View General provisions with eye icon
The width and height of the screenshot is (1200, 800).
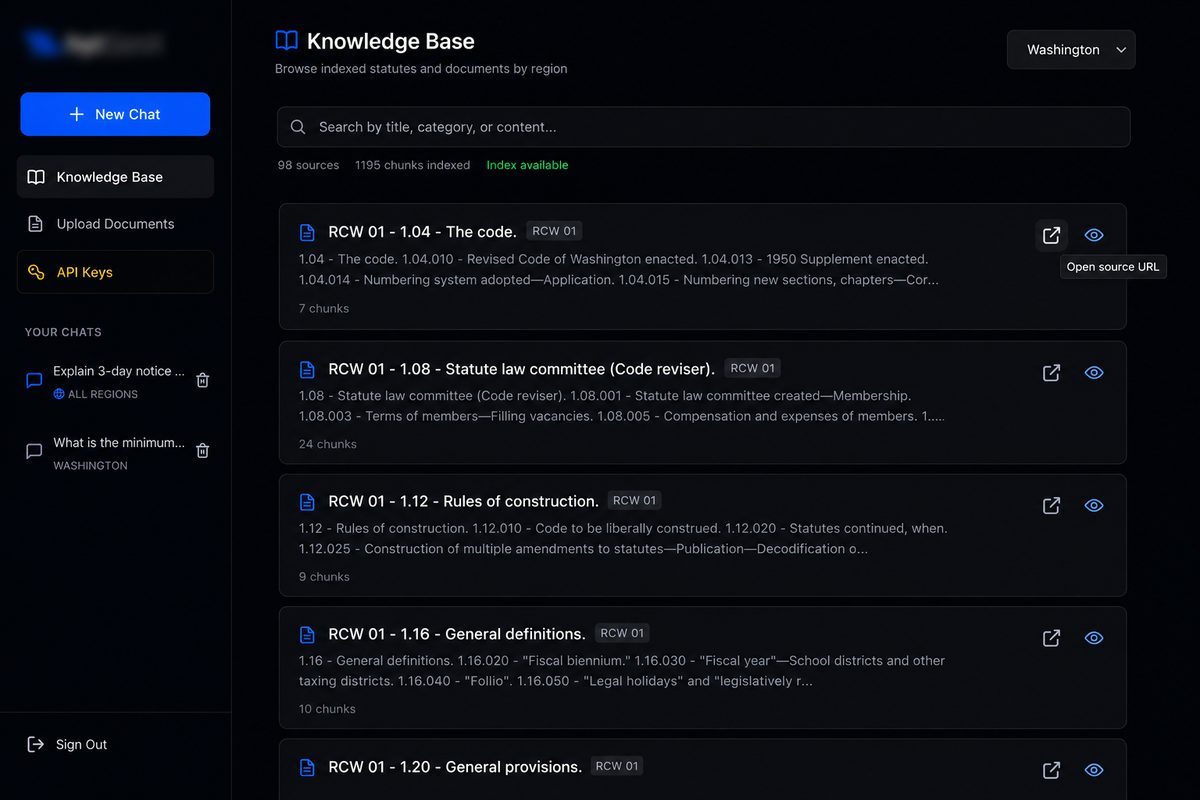pos(1094,770)
